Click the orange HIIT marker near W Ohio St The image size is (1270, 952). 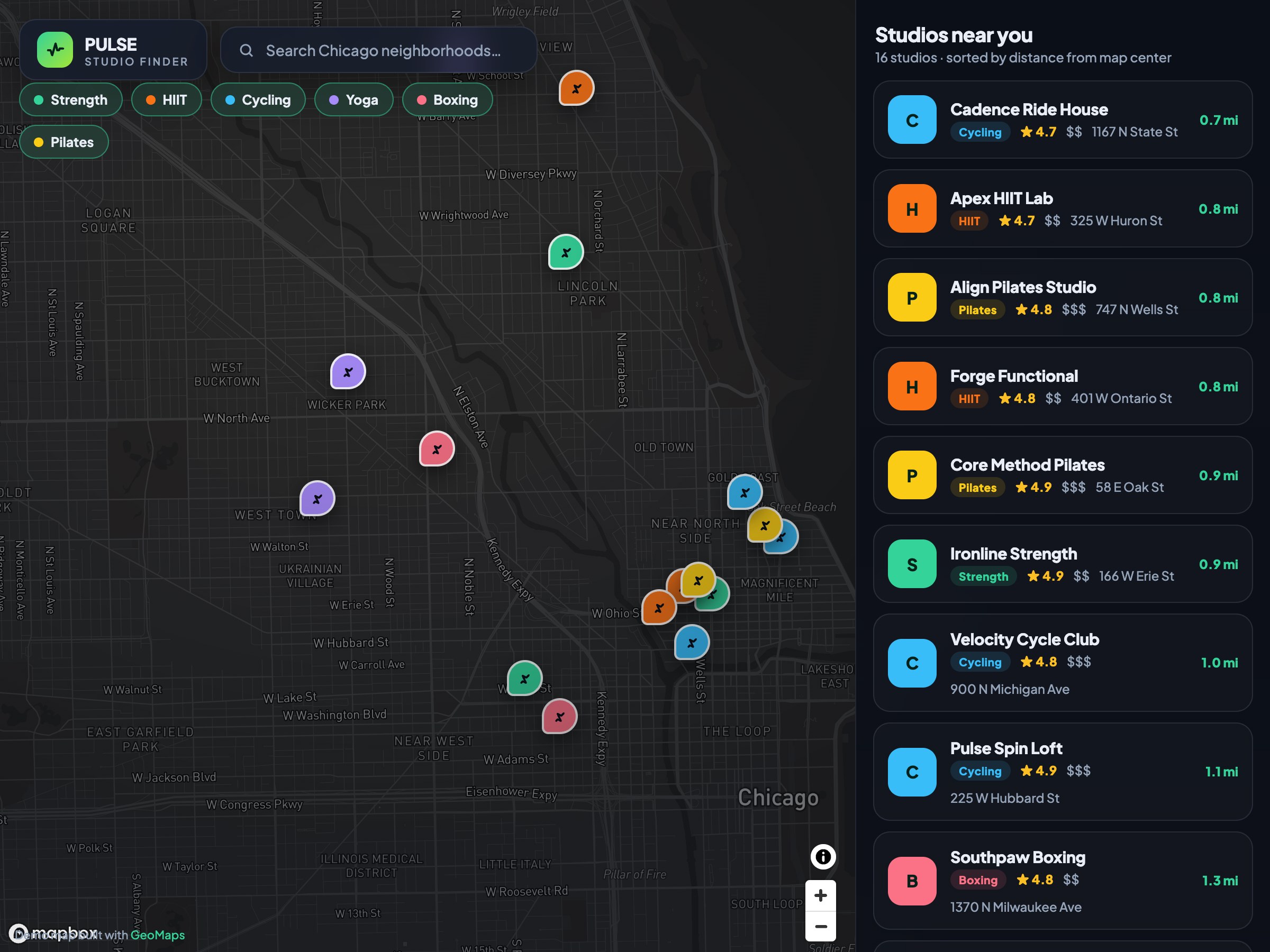(x=659, y=607)
